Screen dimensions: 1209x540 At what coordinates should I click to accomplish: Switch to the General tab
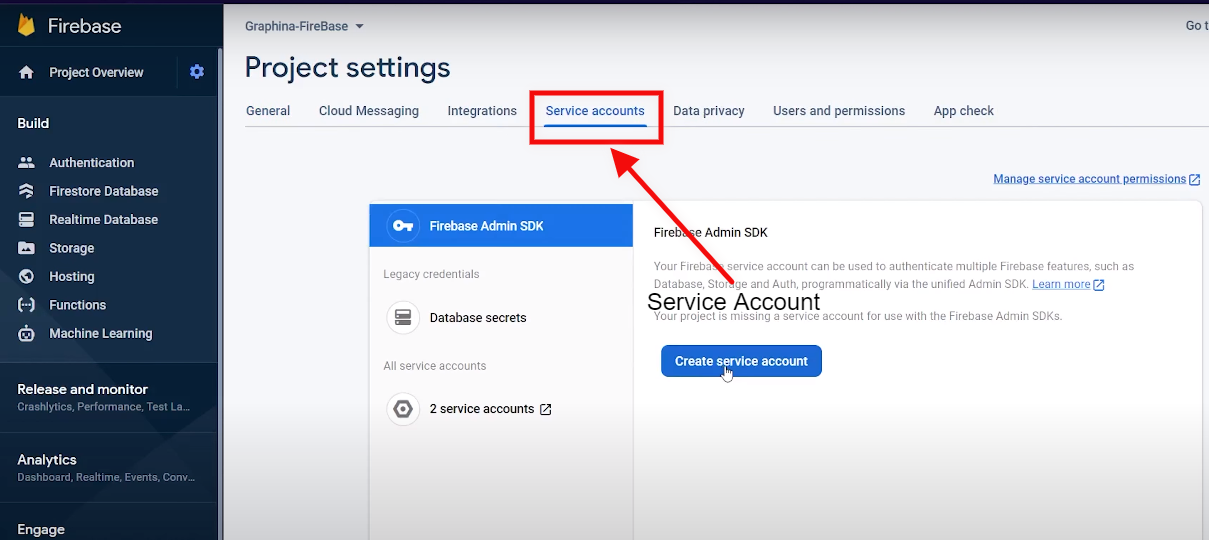[268, 111]
